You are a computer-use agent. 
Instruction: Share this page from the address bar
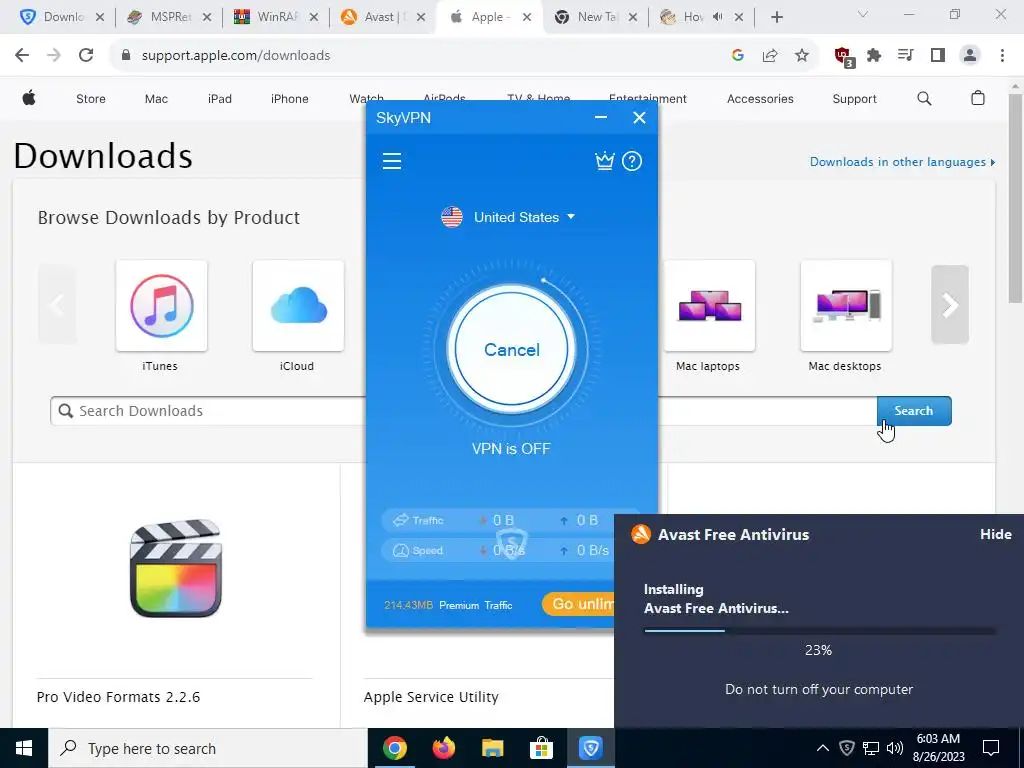(x=770, y=56)
